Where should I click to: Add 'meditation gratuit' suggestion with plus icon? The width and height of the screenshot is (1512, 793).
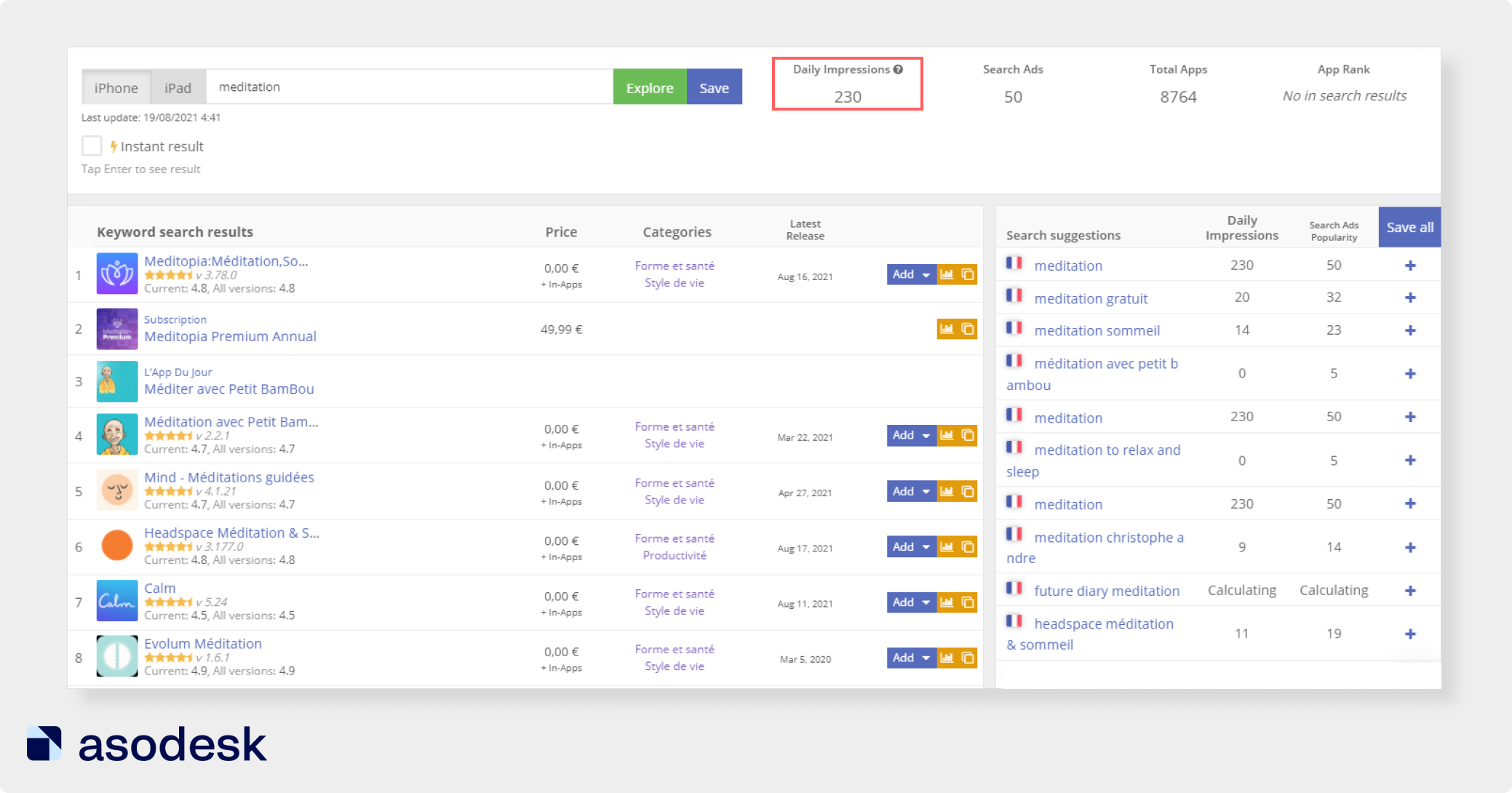(x=1410, y=298)
